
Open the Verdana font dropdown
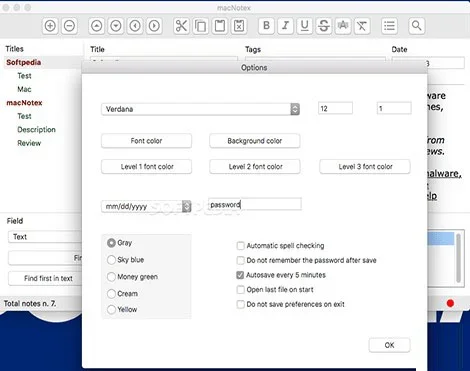[200, 109]
